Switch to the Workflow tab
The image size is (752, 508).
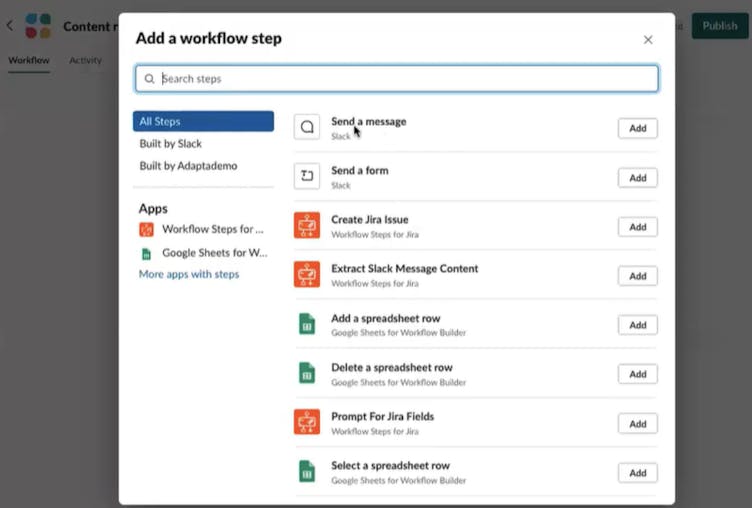pyautogui.click(x=29, y=60)
